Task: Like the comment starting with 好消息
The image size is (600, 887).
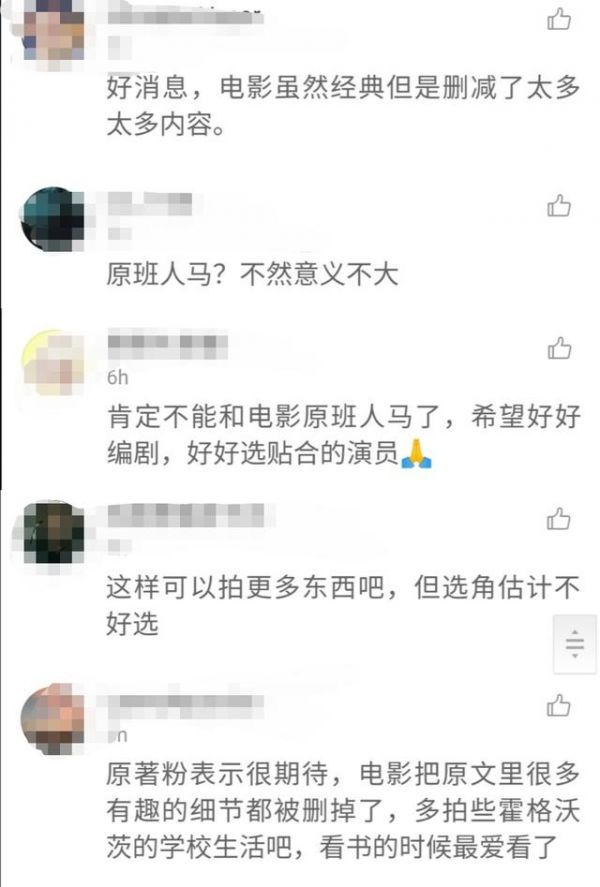Action: (x=559, y=19)
